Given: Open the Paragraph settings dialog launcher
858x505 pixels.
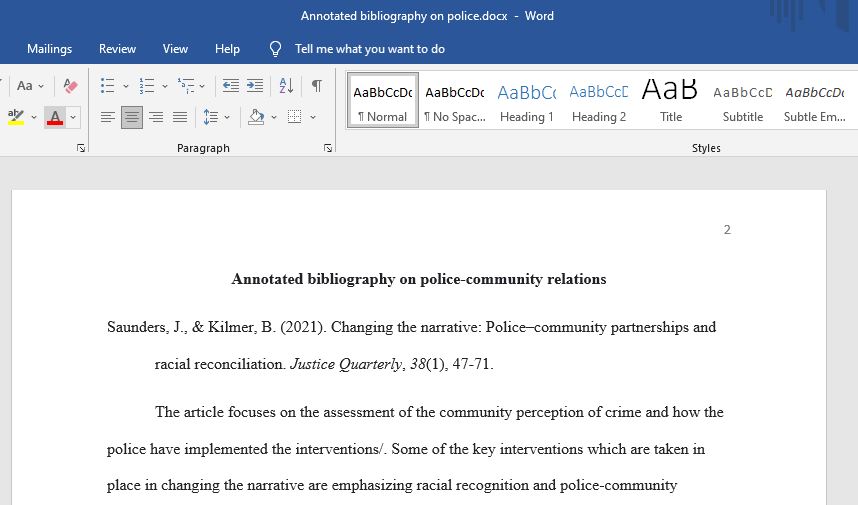Looking at the screenshot, I should (x=328, y=148).
